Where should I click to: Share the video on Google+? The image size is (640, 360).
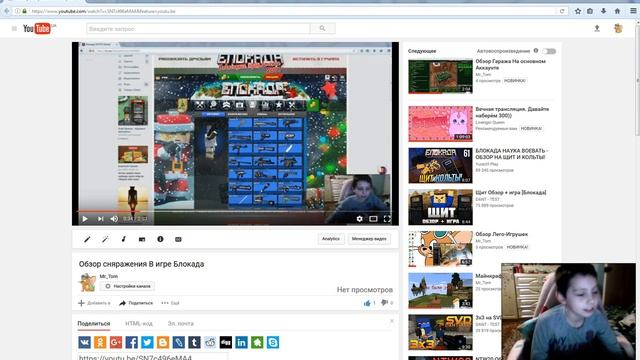[116, 342]
